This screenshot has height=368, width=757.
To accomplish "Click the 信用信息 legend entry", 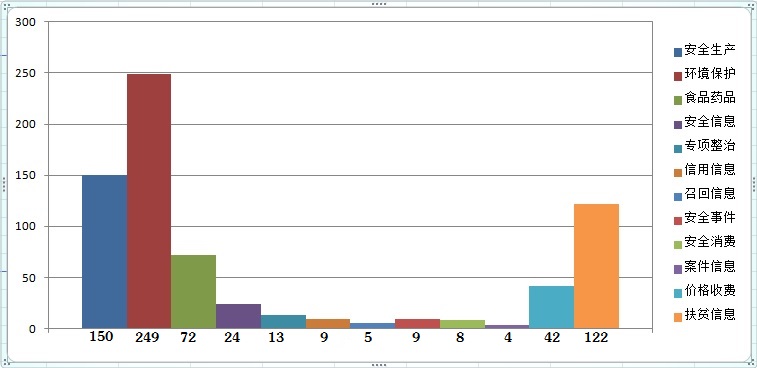I will point(705,170).
